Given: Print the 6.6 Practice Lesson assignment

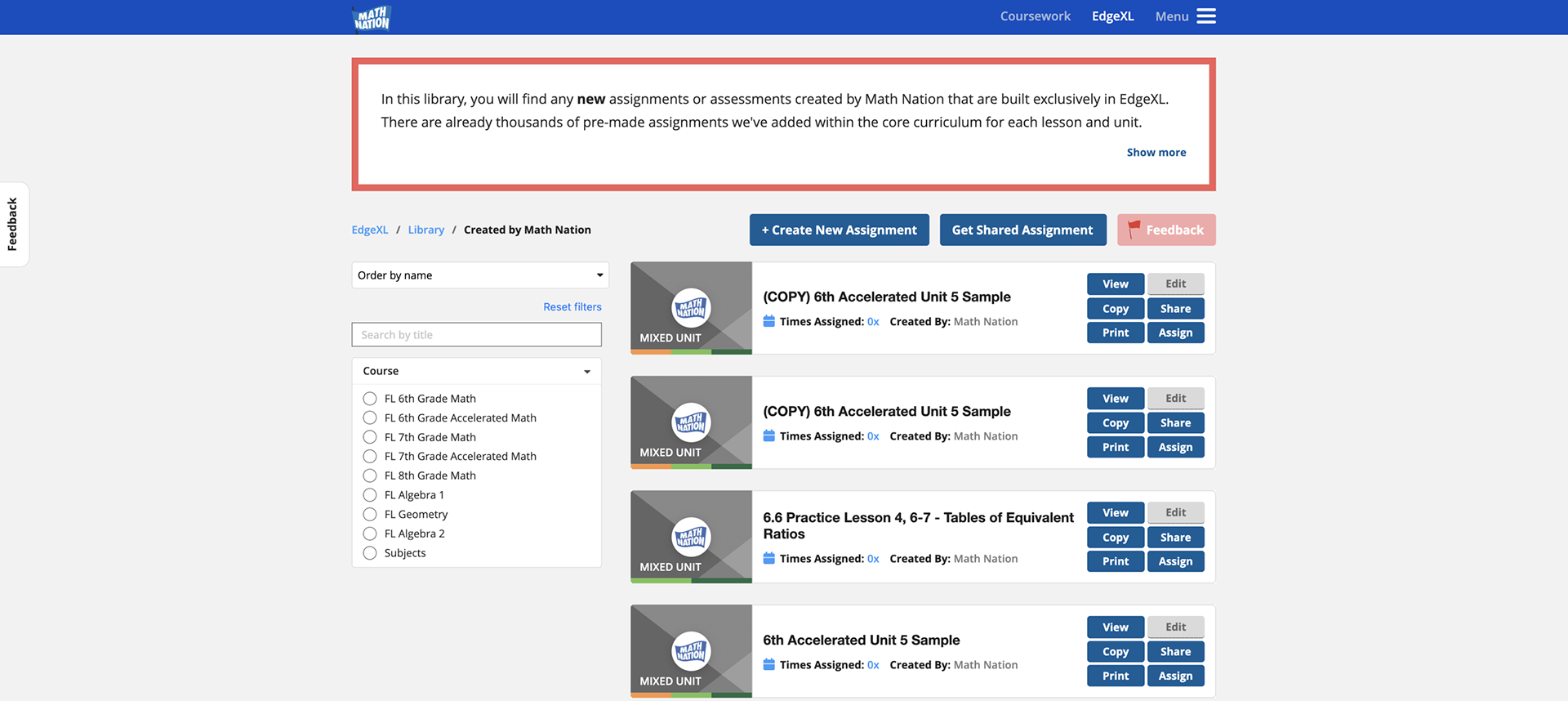Looking at the screenshot, I should coord(1116,561).
